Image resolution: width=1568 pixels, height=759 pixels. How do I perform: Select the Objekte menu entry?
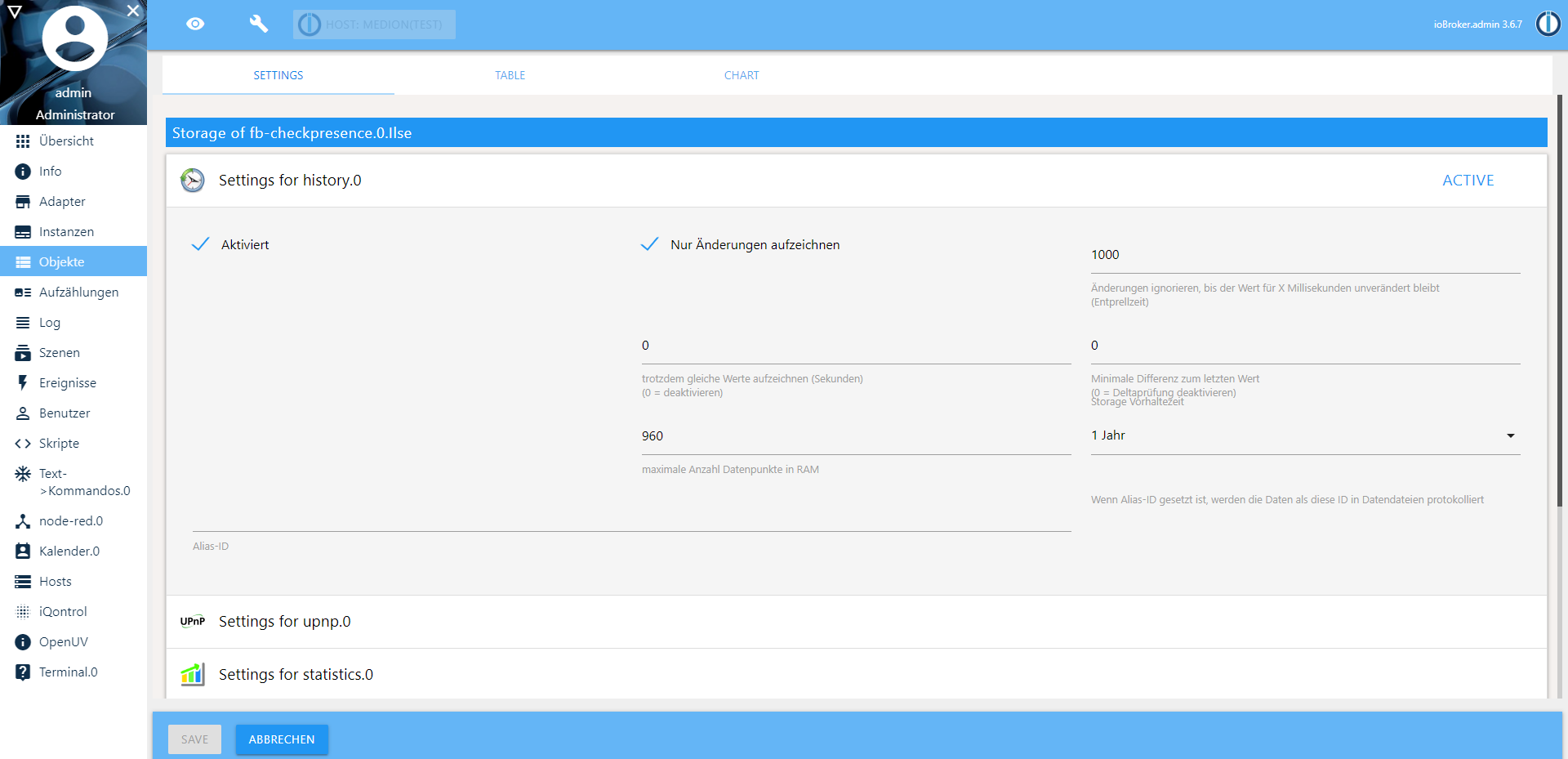[73, 261]
